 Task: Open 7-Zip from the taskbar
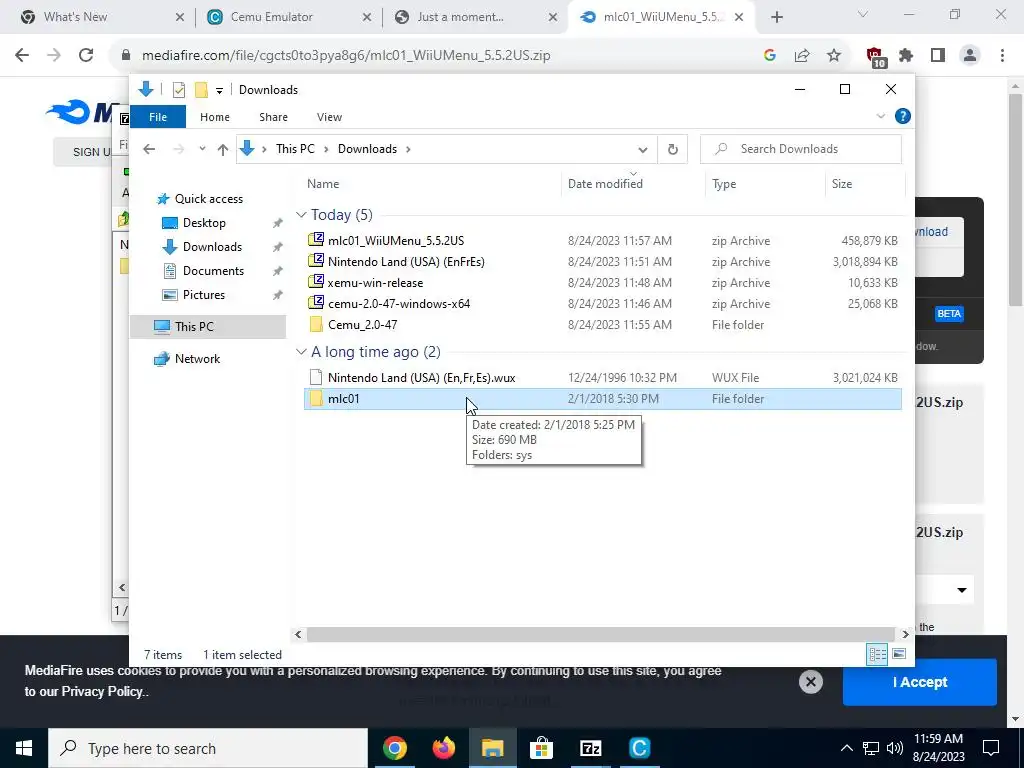tap(590, 748)
